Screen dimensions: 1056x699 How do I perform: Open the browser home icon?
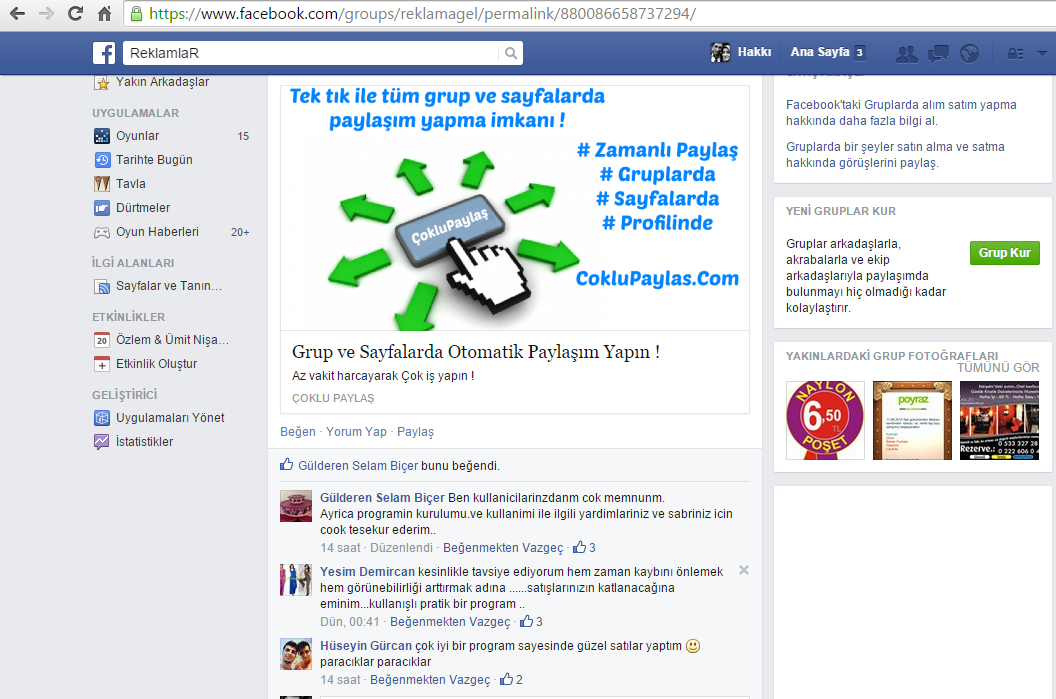click(x=104, y=13)
